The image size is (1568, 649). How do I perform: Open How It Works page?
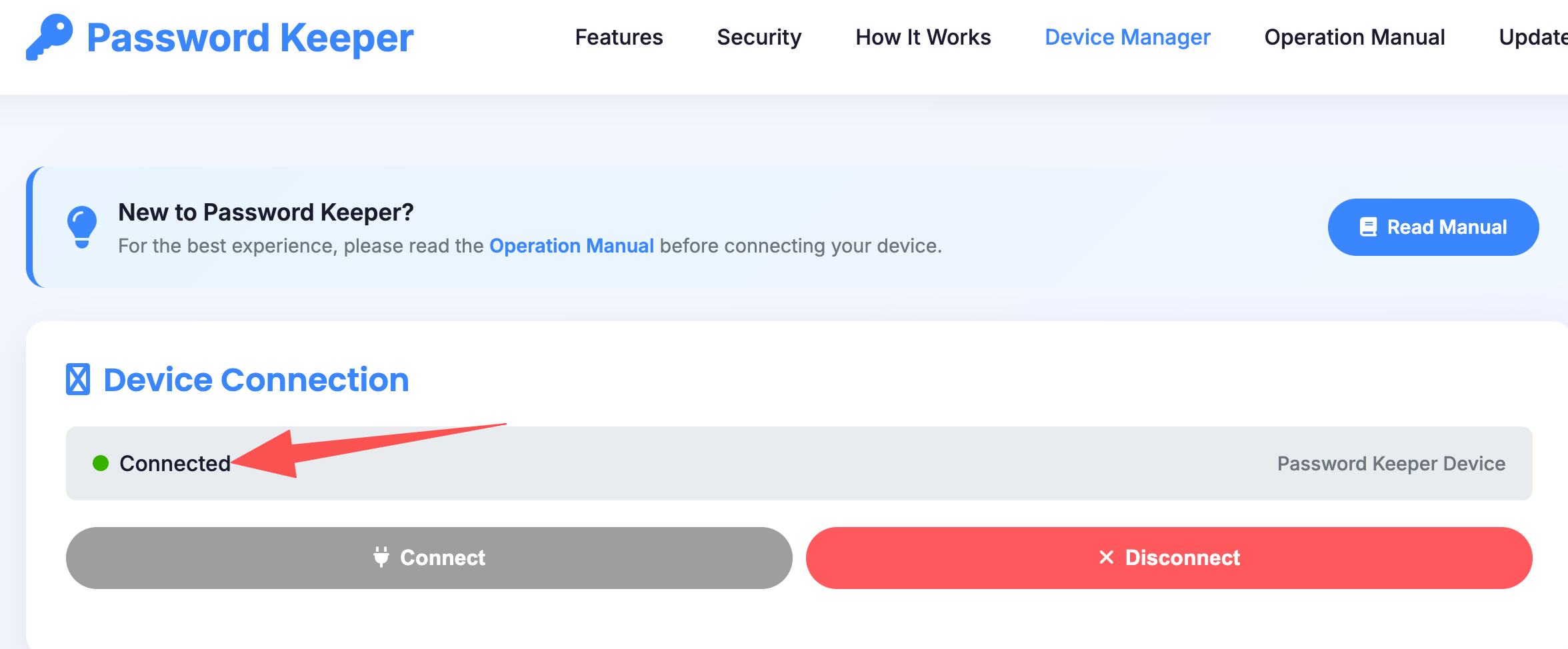click(923, 37)
